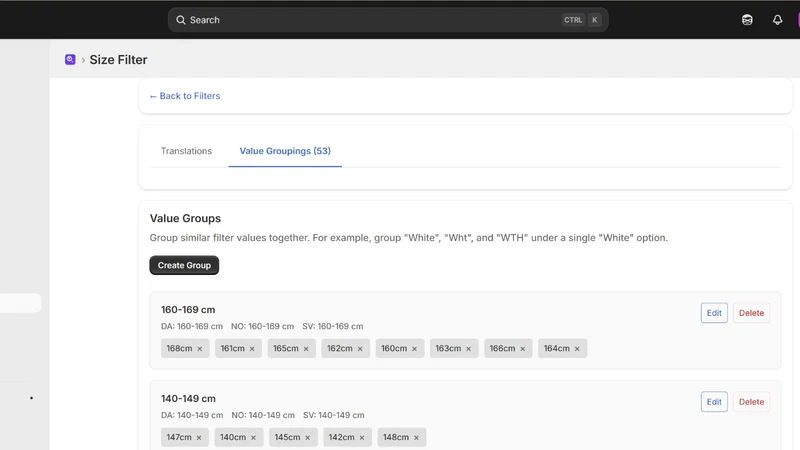Click the K shortcut key badge
Viewport: 800px width, 450px height.
(x=594, y=20)
